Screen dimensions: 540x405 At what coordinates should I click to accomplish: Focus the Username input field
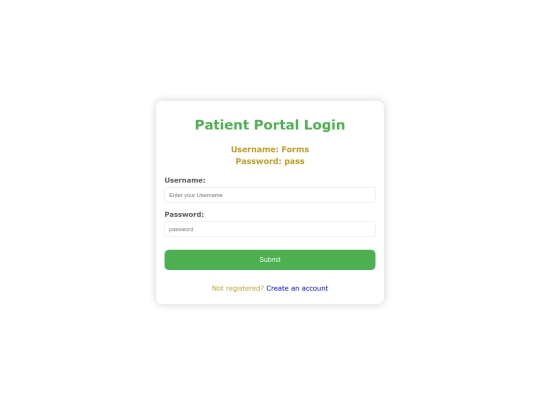pyautogui.click(x=270, y=195)
